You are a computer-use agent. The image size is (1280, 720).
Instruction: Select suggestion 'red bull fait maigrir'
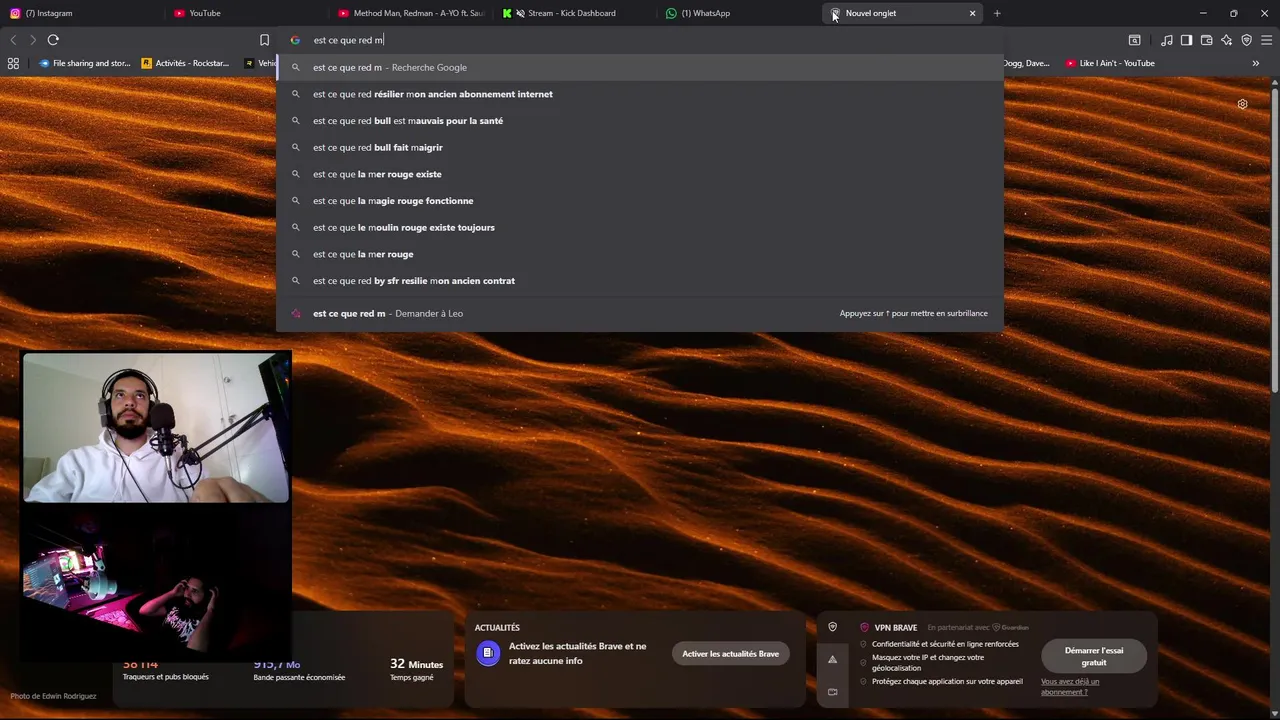[640, 147]
